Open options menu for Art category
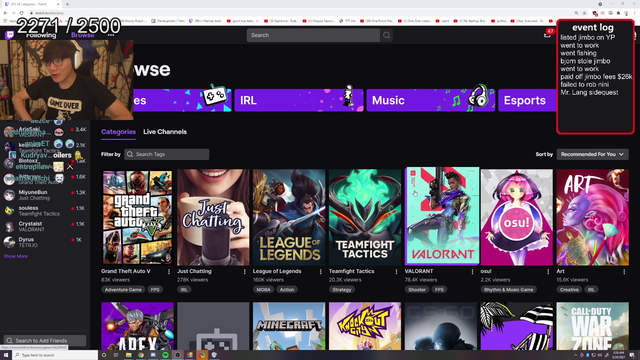 pyautogui.click(x=624, y=271)
